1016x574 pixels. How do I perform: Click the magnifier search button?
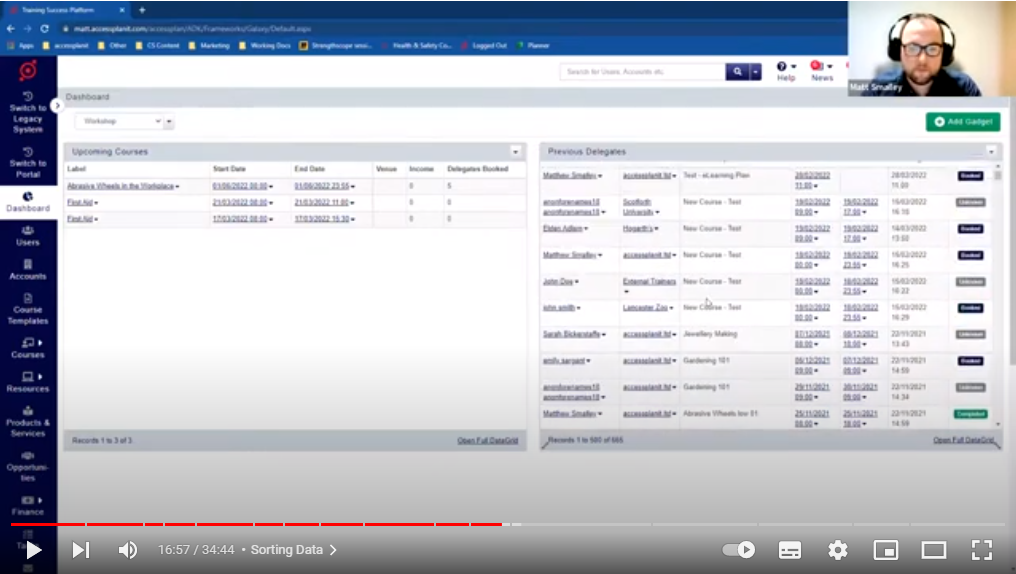click(737, 72)
